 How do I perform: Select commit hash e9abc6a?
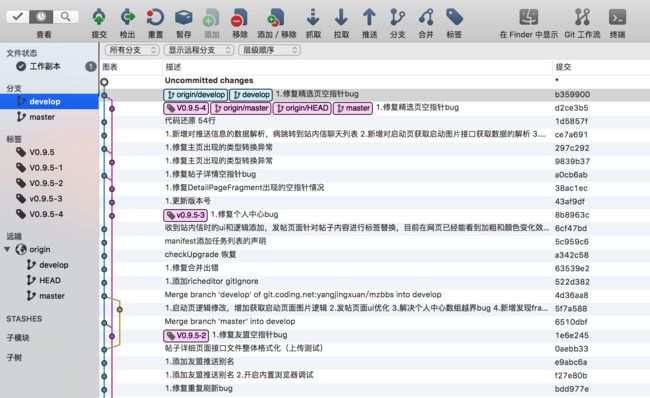point(375,362)
